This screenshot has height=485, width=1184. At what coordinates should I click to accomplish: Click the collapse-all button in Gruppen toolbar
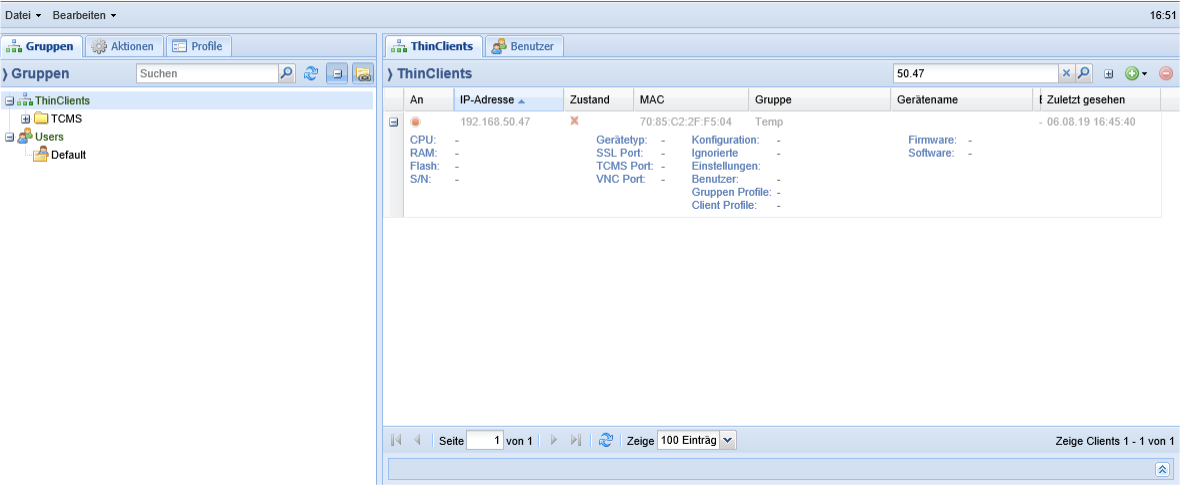pos(337,73)
